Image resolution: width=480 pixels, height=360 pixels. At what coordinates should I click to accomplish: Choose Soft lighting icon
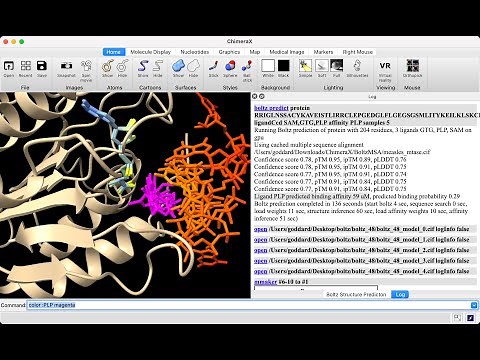(322, 66)
